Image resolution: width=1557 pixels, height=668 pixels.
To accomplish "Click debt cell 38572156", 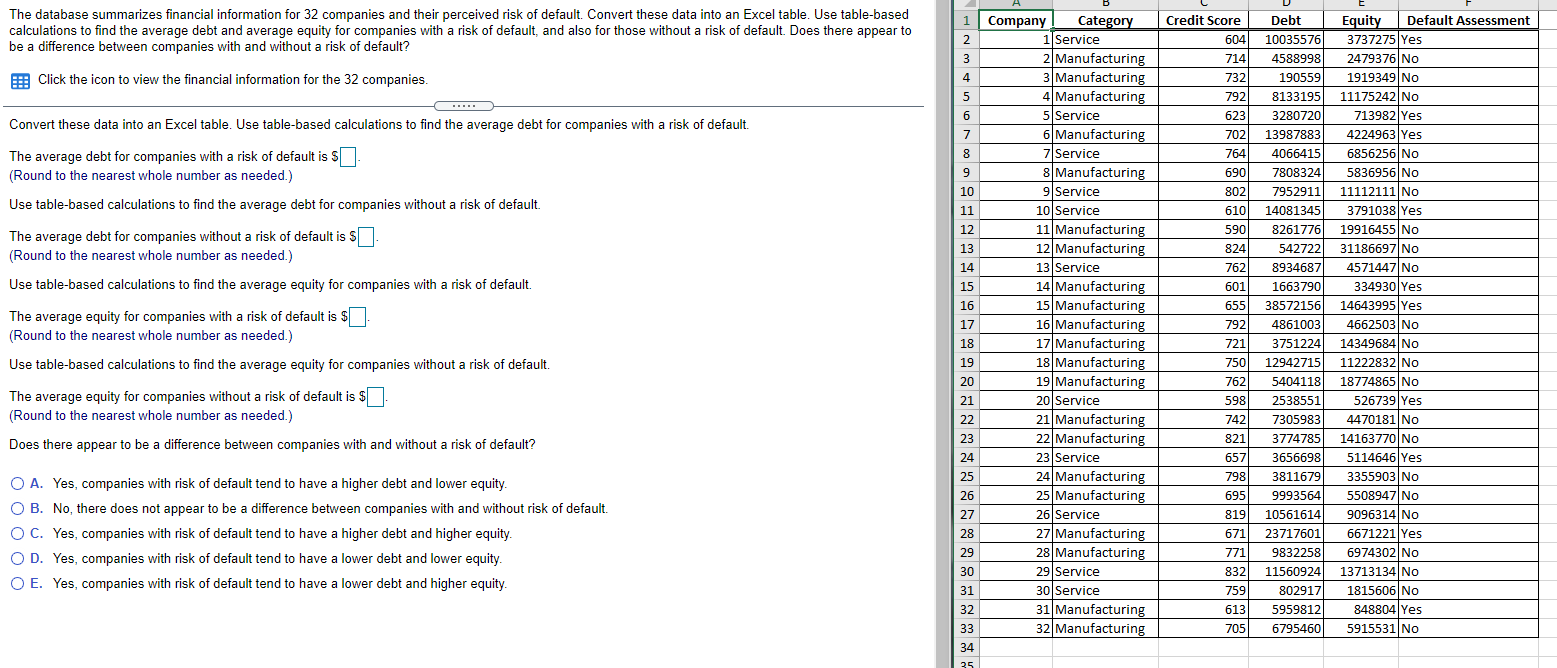I will point(1286,305).
